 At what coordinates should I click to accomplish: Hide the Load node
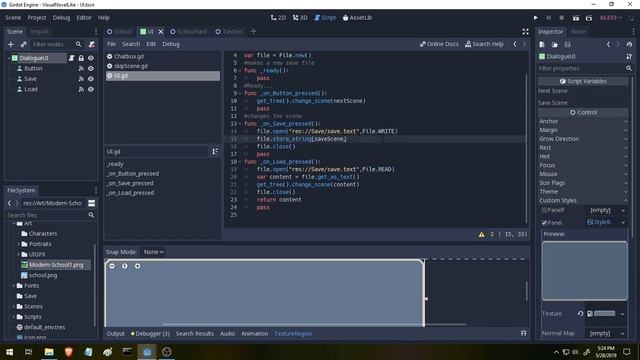tap(91, 89)
